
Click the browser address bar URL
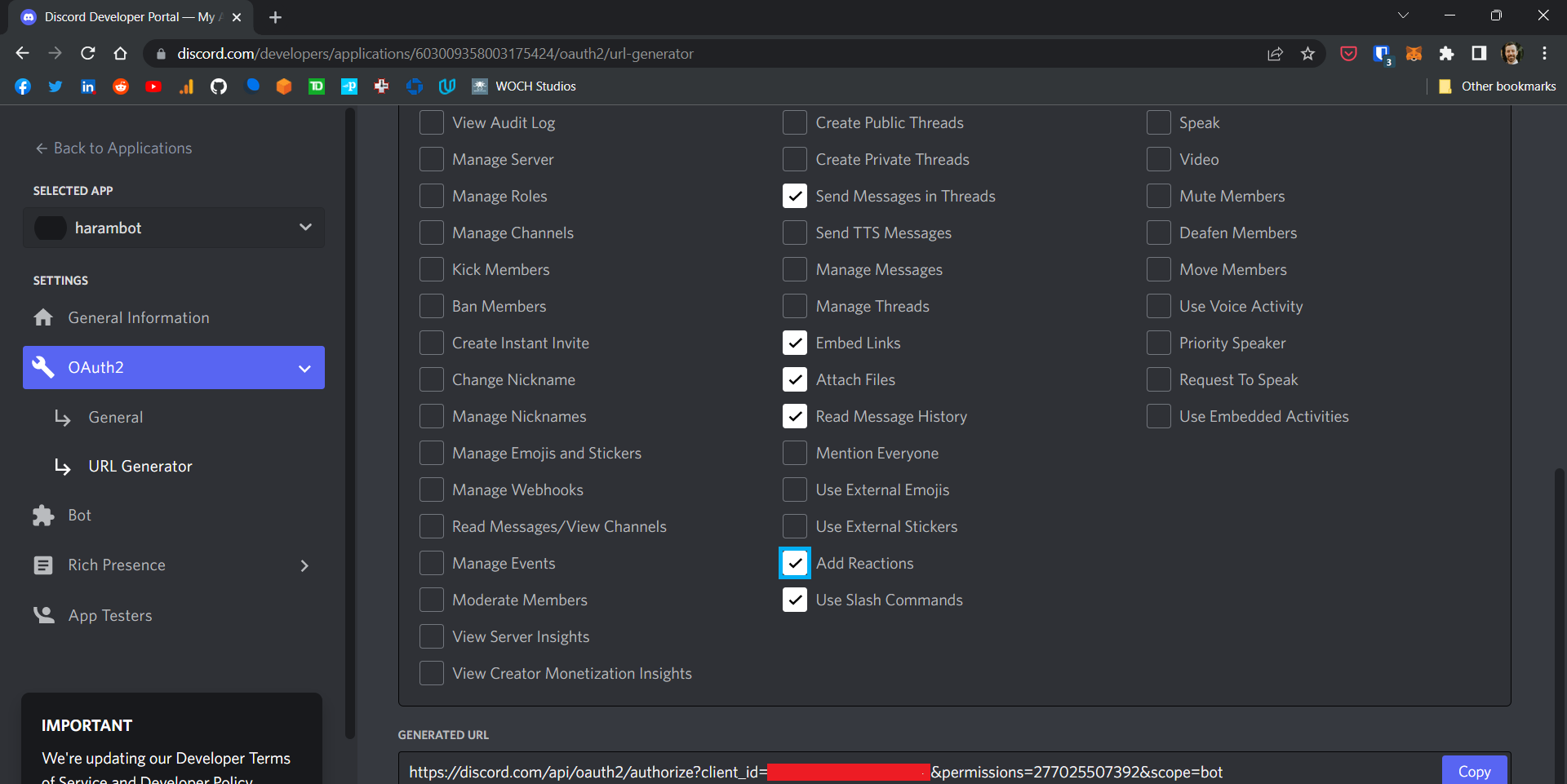[x=435, y=54]
